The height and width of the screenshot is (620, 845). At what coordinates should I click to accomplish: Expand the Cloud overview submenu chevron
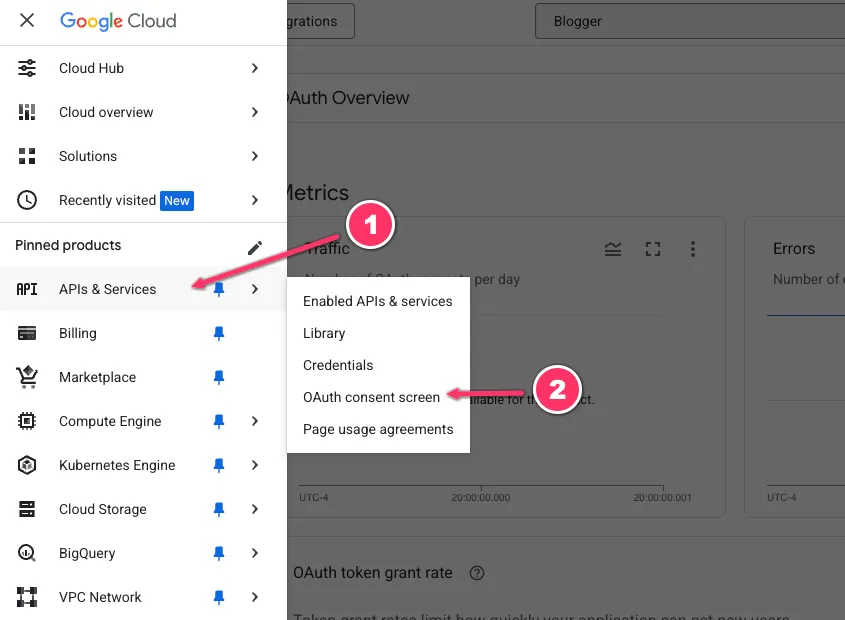tap(255, 112)
